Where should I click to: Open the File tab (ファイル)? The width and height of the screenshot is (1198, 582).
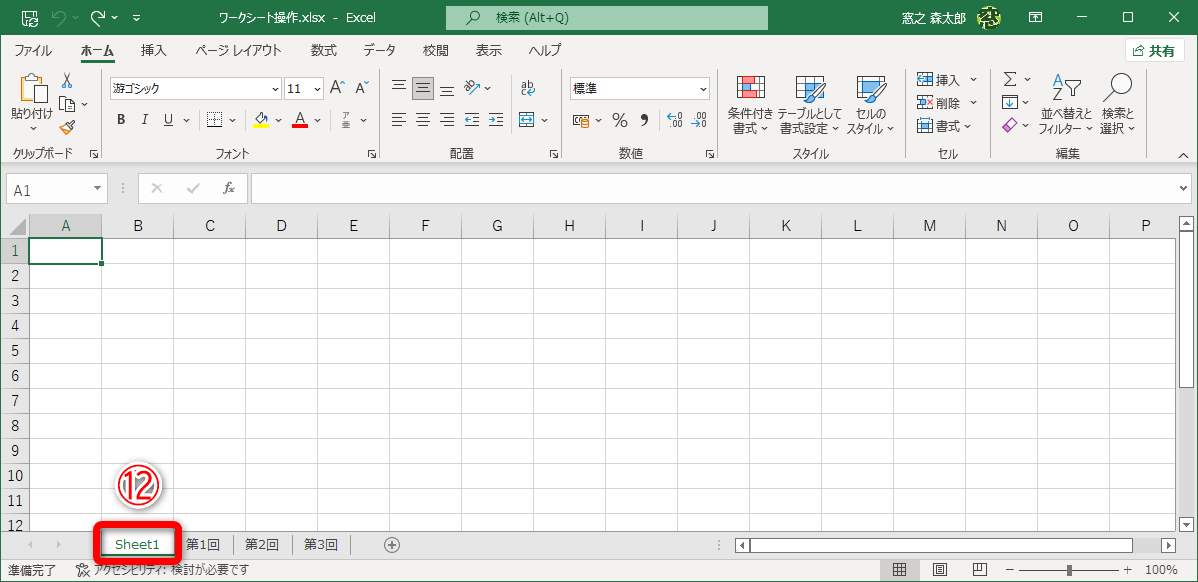click(x=34, y=50)
